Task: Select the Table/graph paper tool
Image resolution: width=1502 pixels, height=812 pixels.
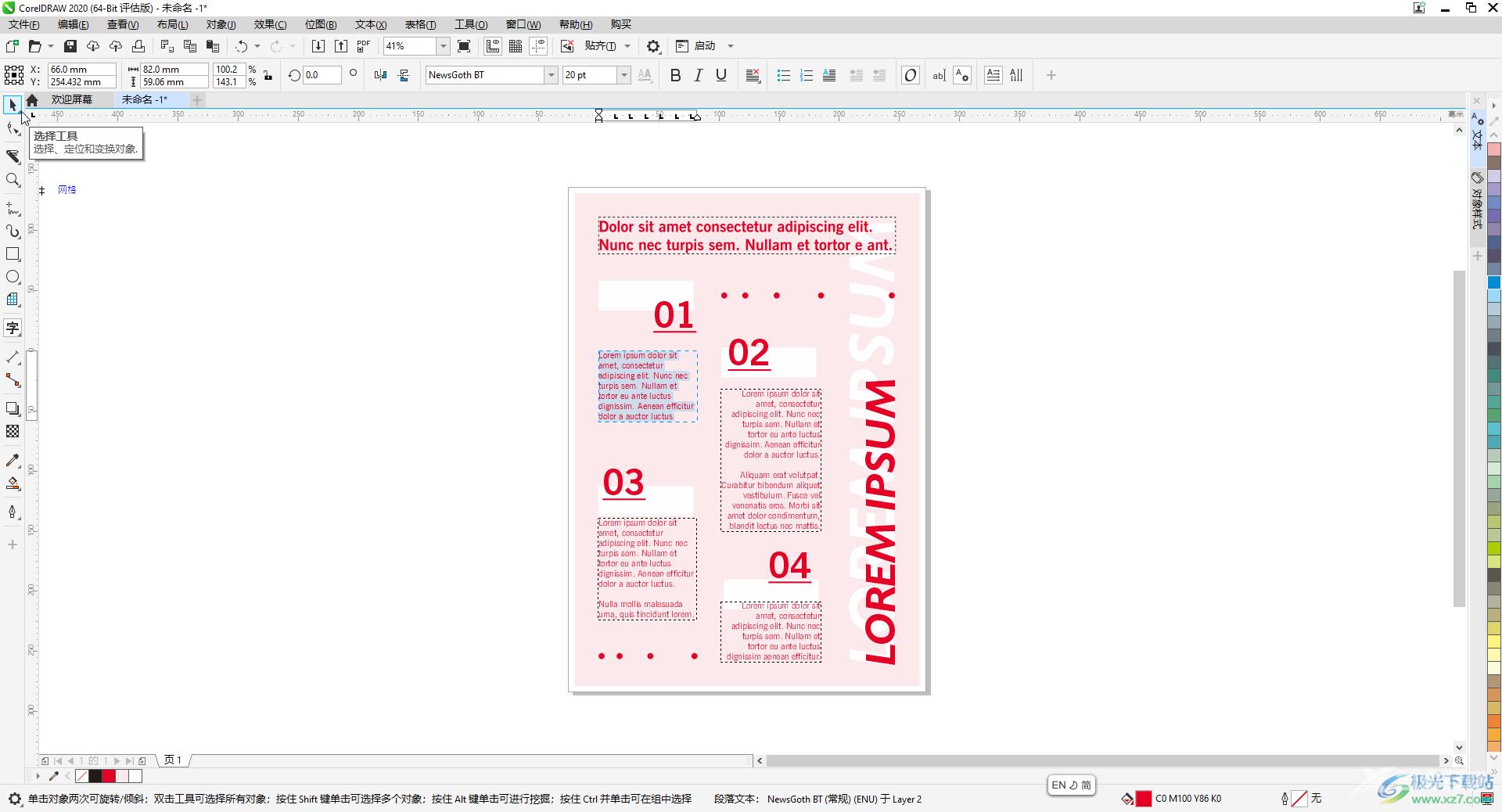Action: pos(13,300)
